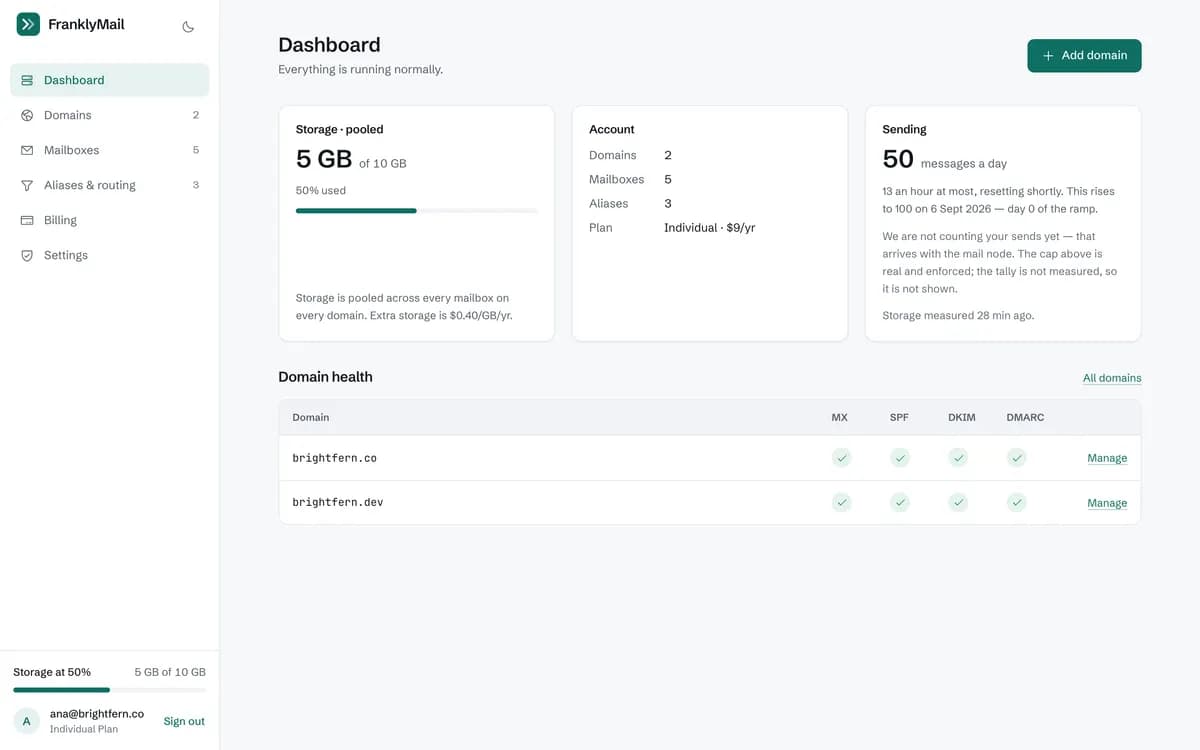Click 'Everything is running normally' status
Image resolution: width=1200 pixels, height=750 pixels.
360,70
